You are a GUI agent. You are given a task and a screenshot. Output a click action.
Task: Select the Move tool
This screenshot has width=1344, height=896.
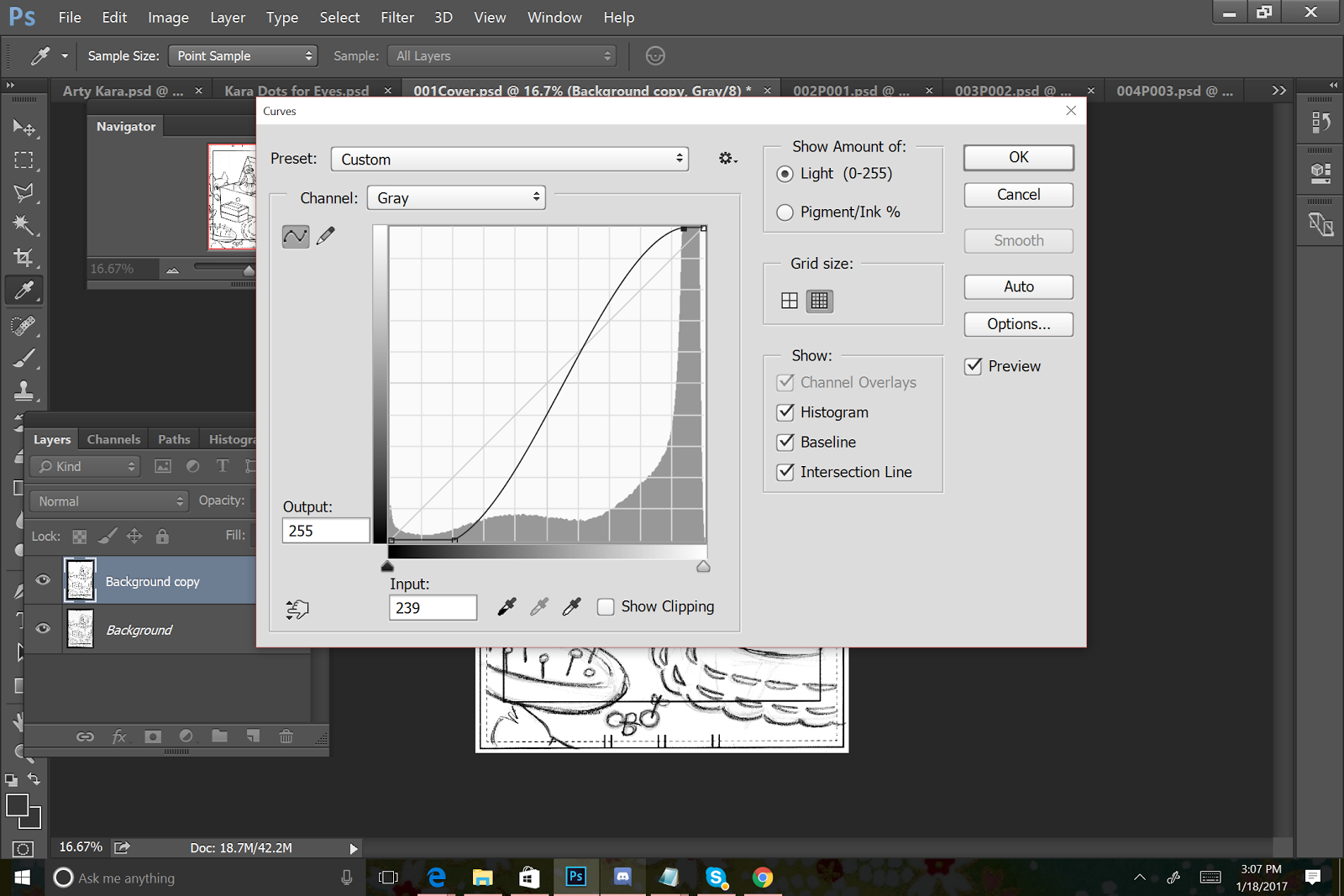pos(24,128)
